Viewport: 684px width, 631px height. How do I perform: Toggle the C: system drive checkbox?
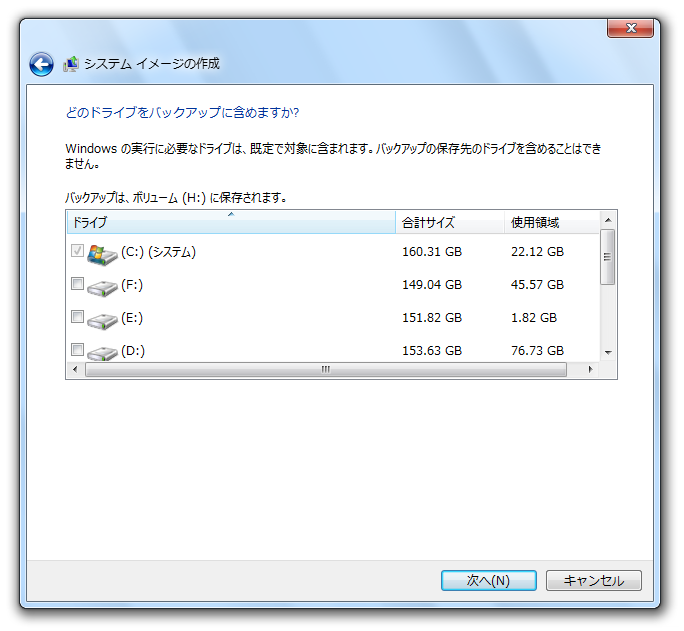tap(77, 250)
